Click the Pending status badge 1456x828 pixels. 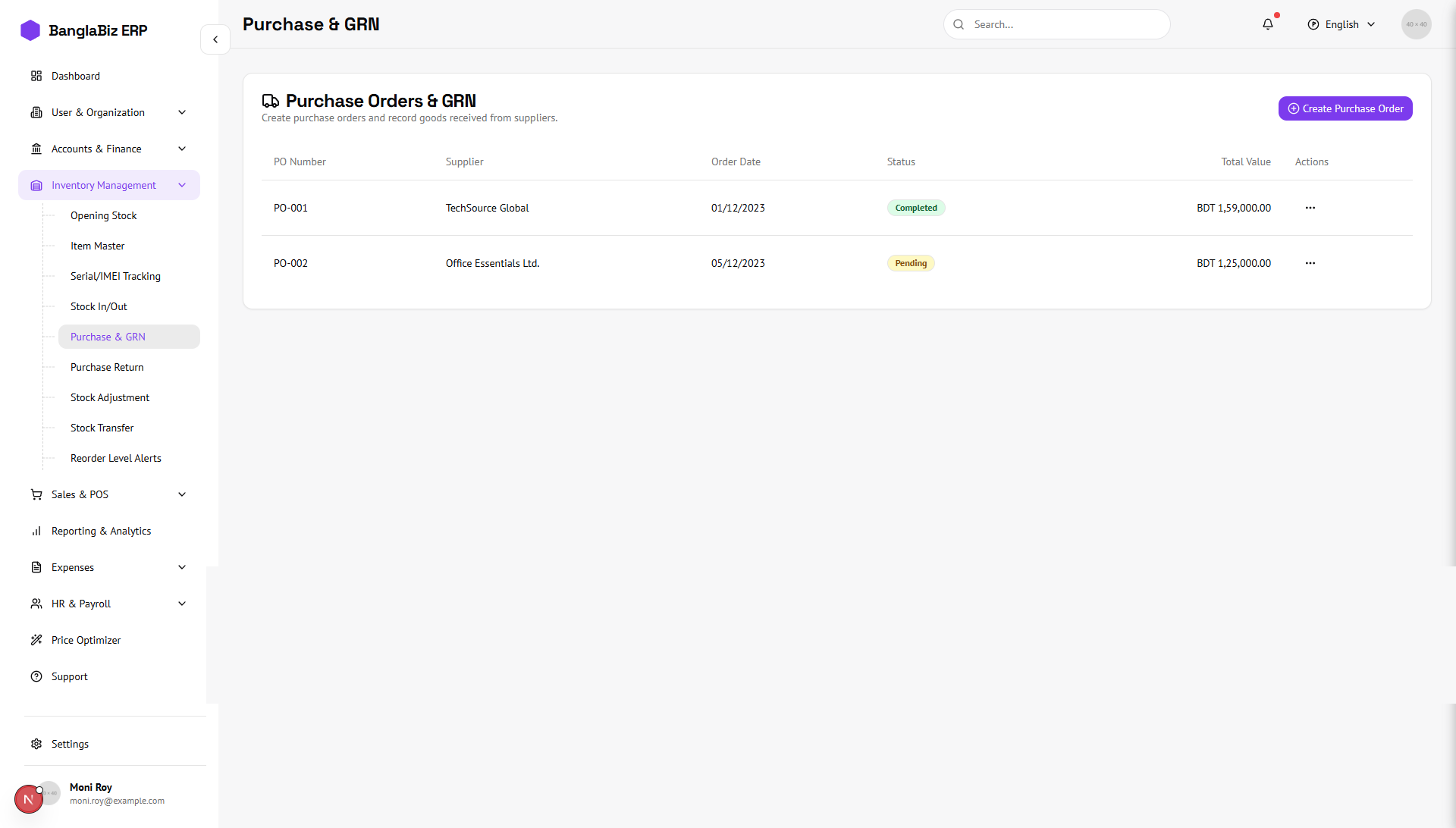click(910, 263)
